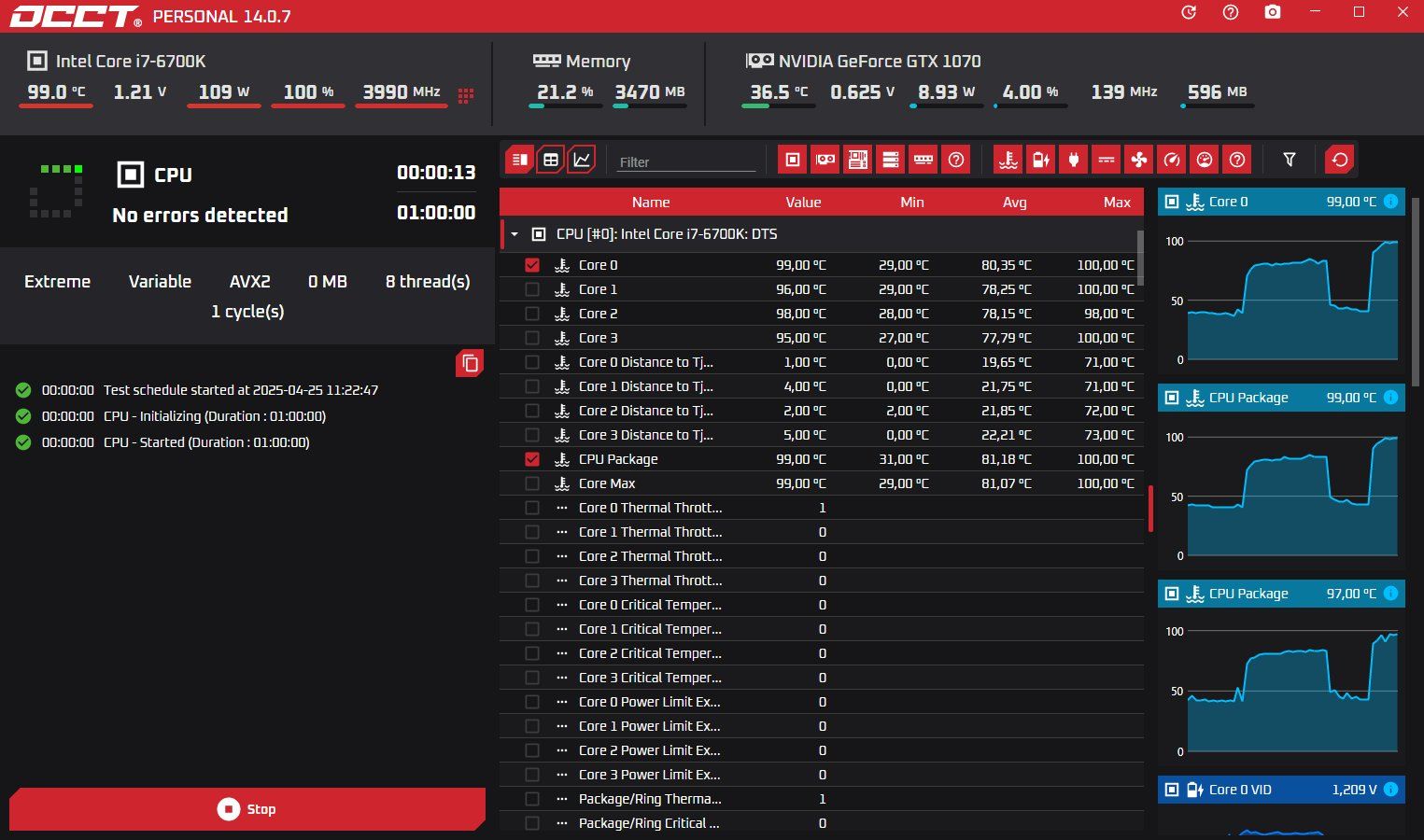Click the question-mark filter just left of the funnel
The width and height of the screenshot is (1424, 840).
pyautogui.click(x=1237, y=160)
